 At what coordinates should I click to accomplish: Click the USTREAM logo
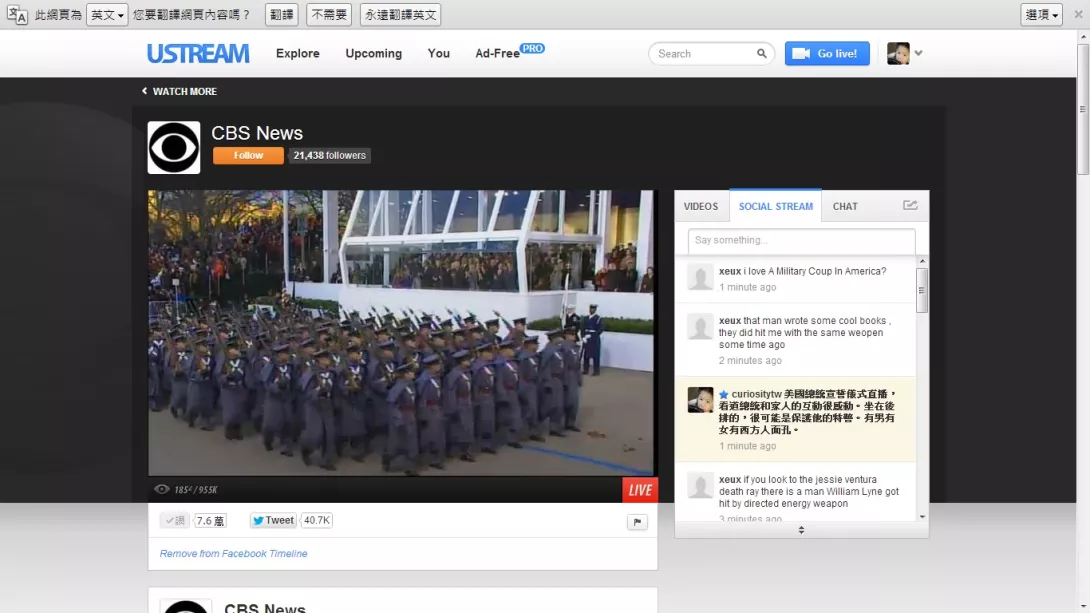(x=198, y=54)
